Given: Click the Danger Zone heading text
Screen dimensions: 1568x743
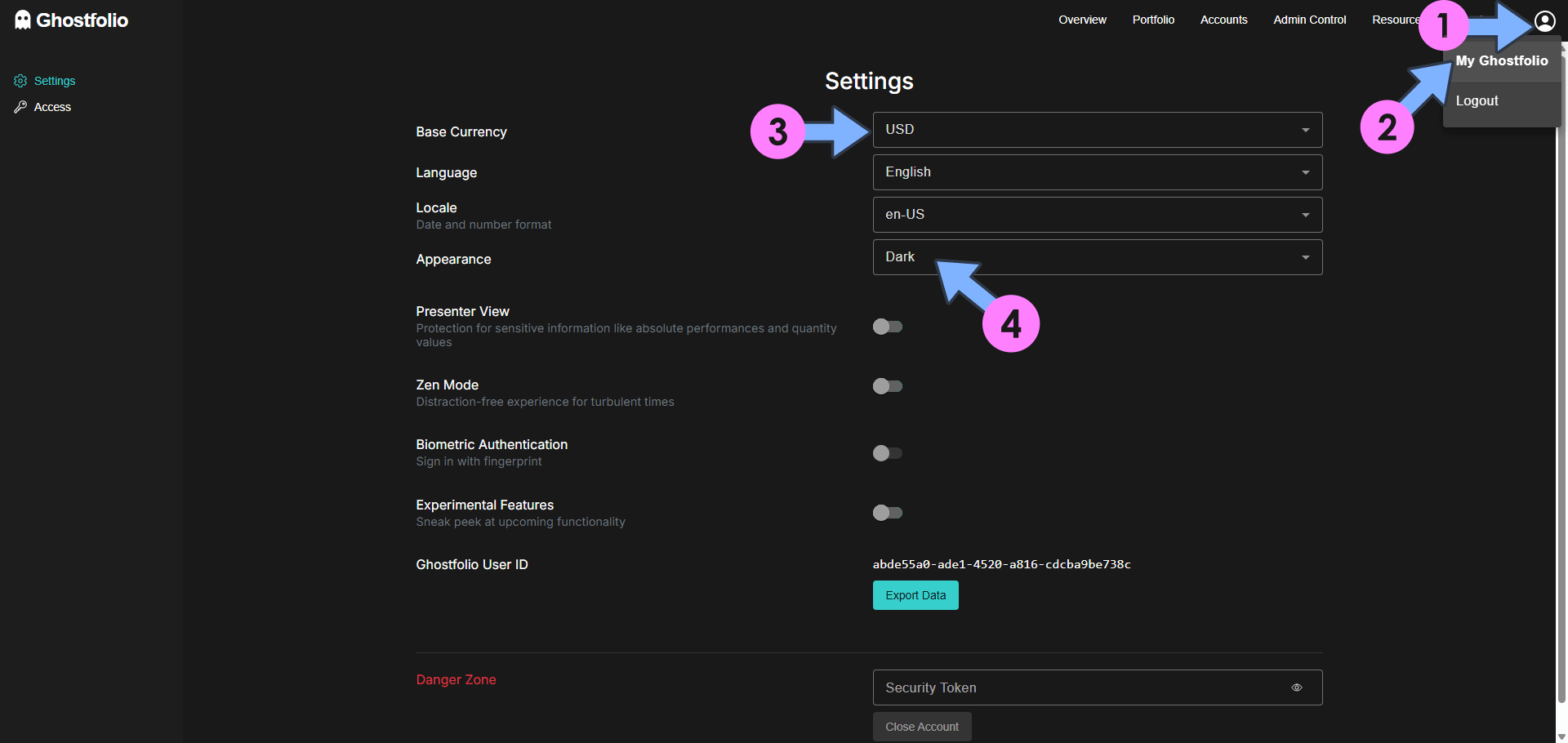Looking at the screenshot, I should point(456,679).
